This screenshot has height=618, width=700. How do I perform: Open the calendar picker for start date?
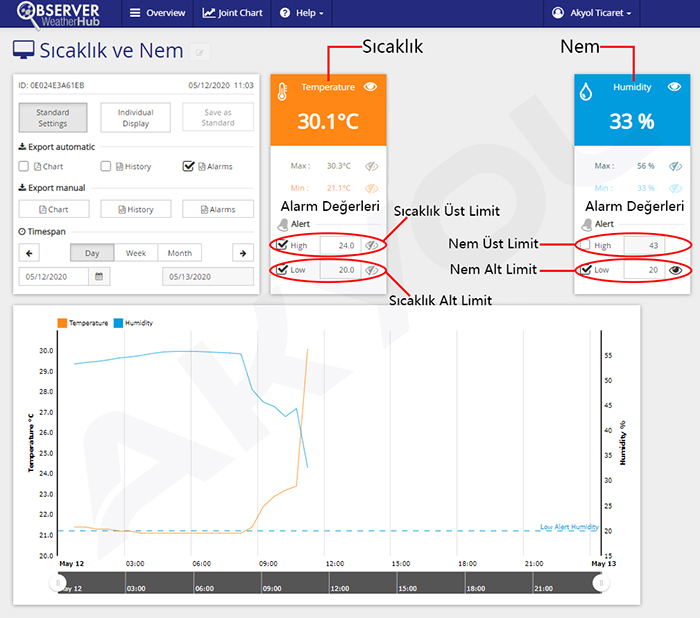pos(100,276)
